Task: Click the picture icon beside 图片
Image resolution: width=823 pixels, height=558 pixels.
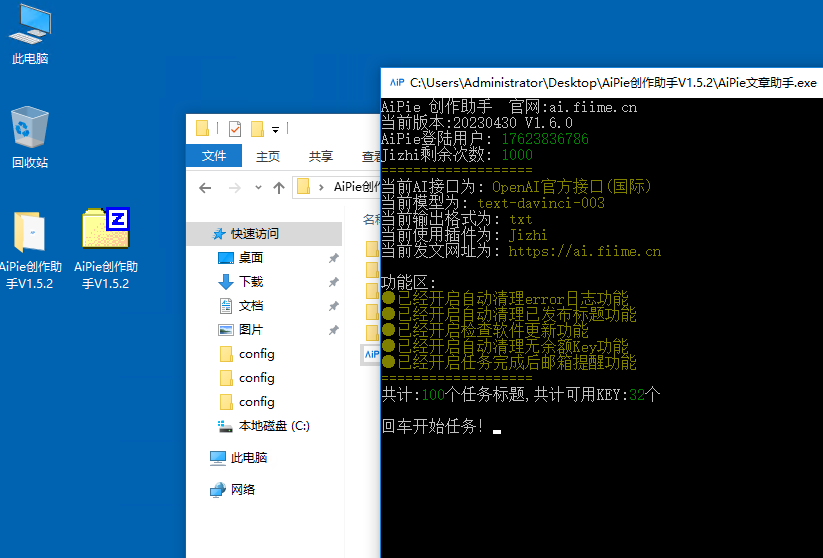Action: [226, 330]
